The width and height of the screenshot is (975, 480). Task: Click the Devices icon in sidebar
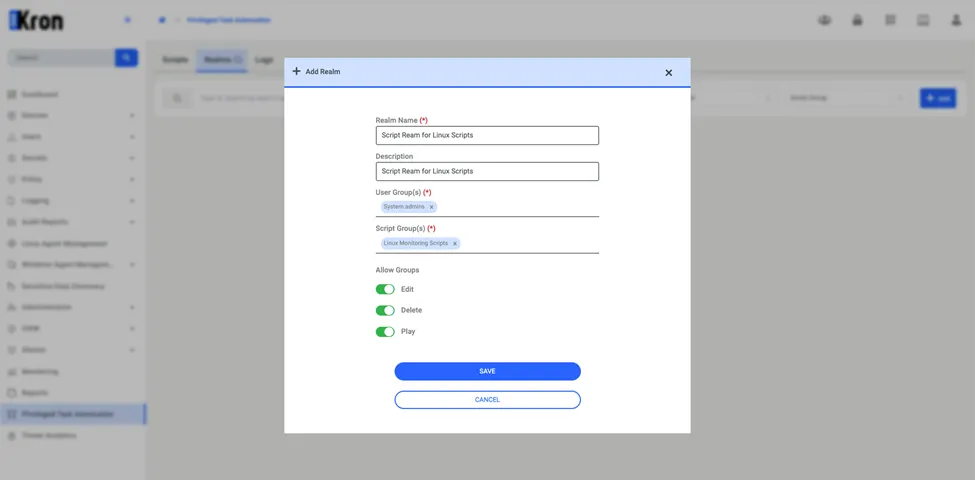click(x=11, y=116)
